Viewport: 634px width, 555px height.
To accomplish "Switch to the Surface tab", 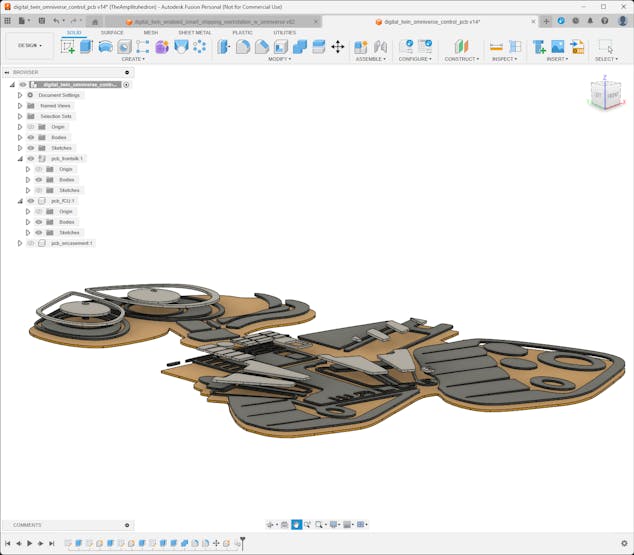I will (x=112, y=32).
